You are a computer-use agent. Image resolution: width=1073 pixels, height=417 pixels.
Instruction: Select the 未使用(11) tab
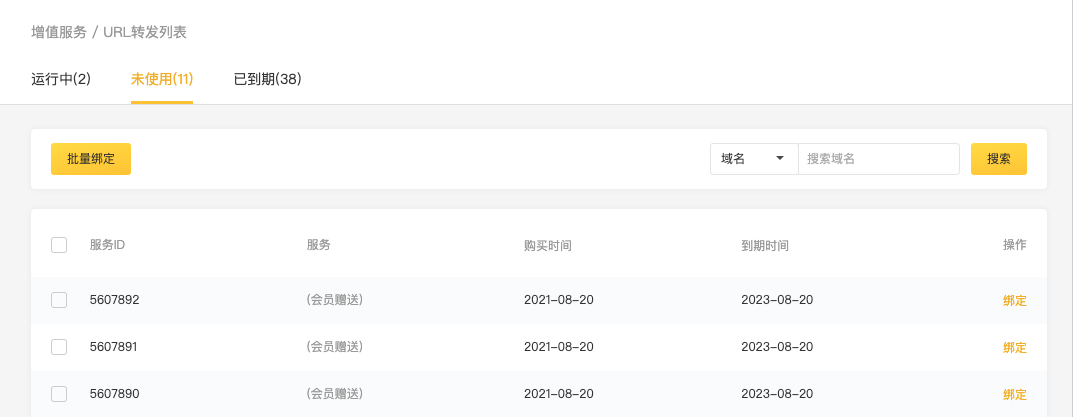point(161,79)
